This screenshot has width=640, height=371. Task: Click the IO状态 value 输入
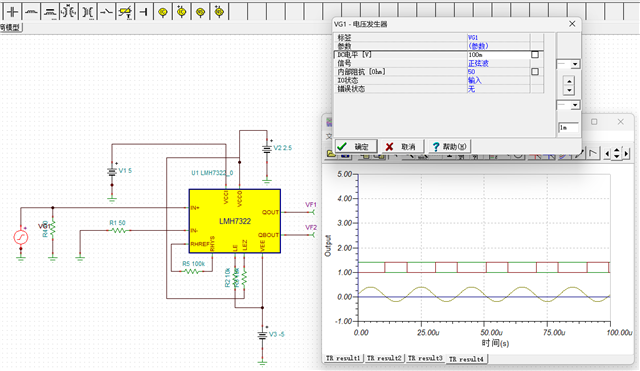click(474, 80)
